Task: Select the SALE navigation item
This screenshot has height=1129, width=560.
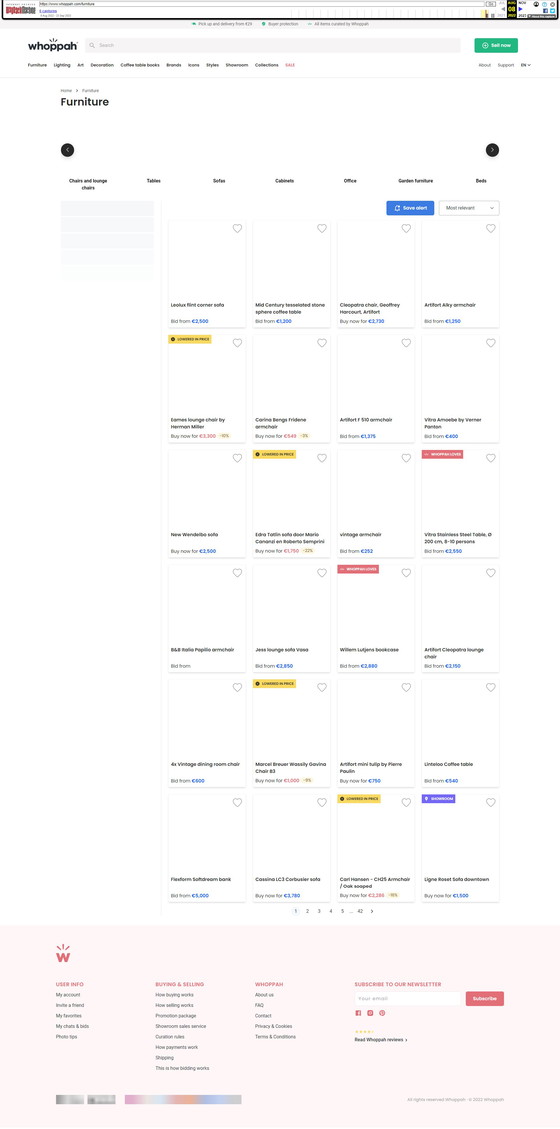Action: pos(290,65)
